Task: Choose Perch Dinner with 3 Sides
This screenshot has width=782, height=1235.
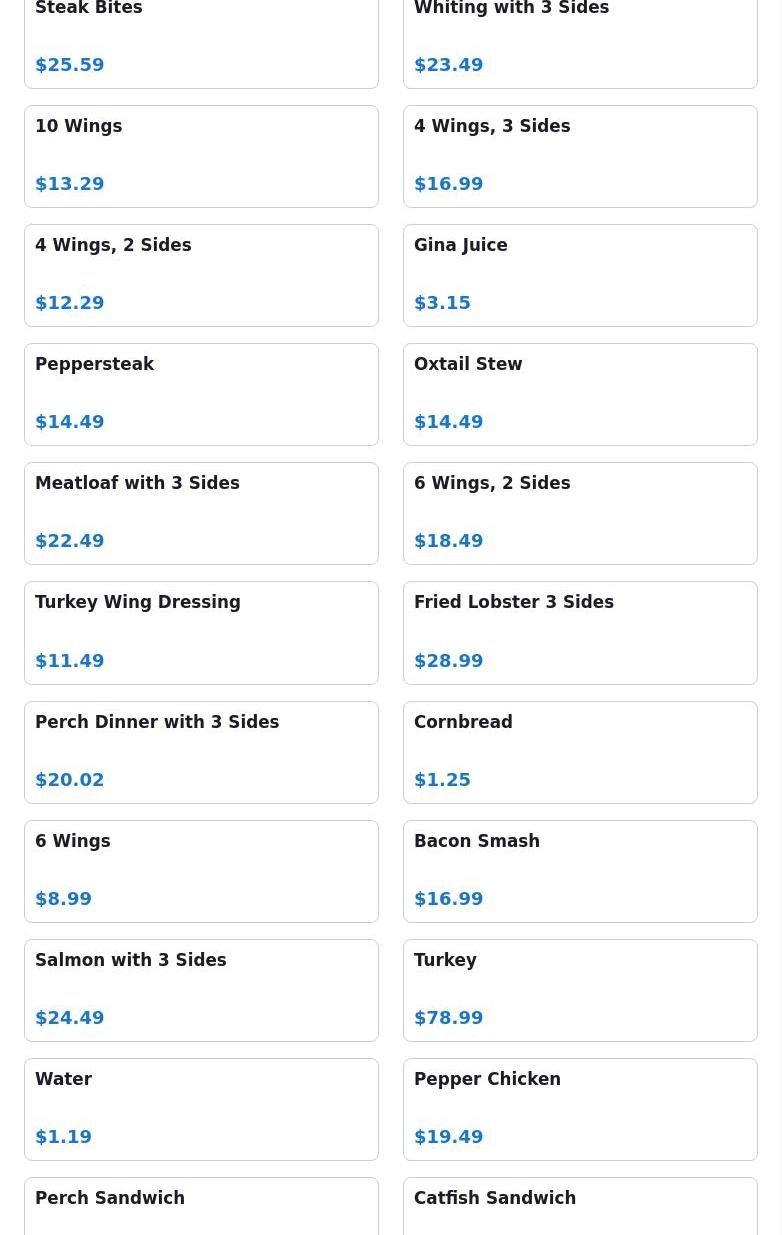Action: [x=201, y=752]
